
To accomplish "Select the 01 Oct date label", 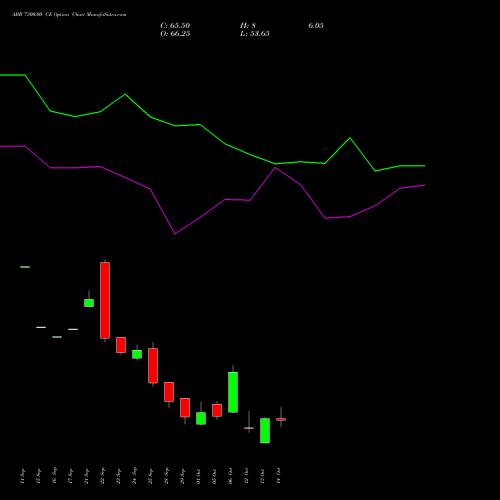I will point(198,476).
